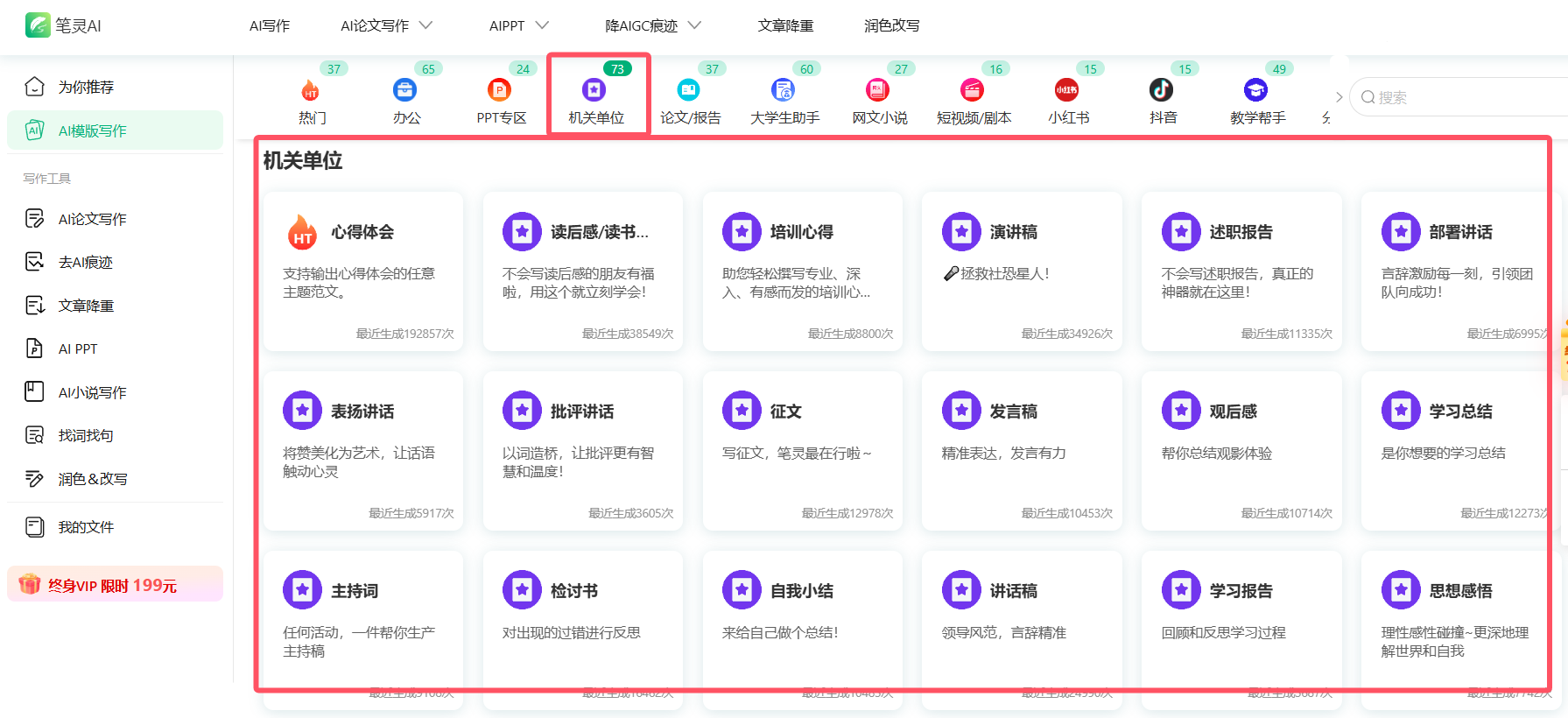
Task: Click the 机关单位 section heading
Action: click(303, 160)
